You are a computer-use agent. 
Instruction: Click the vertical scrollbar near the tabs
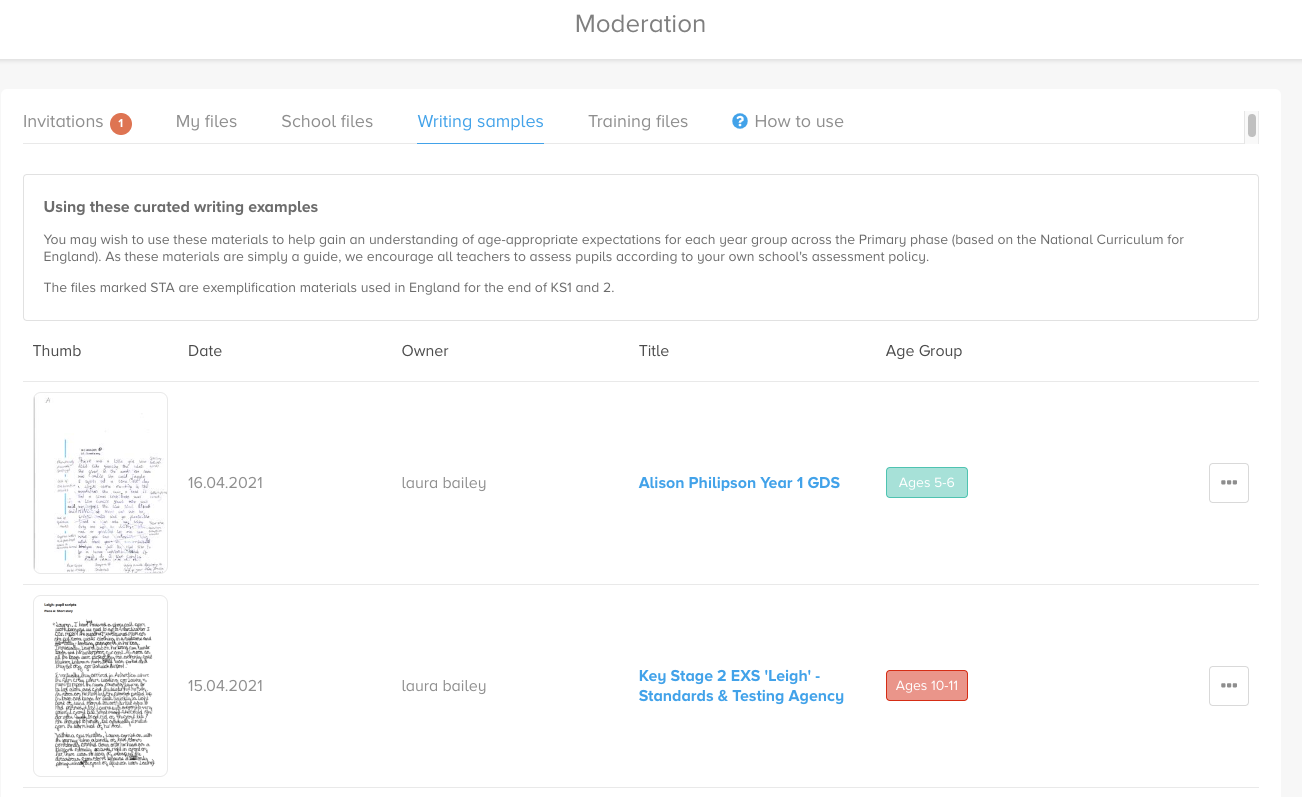[x=1250, y=127]
